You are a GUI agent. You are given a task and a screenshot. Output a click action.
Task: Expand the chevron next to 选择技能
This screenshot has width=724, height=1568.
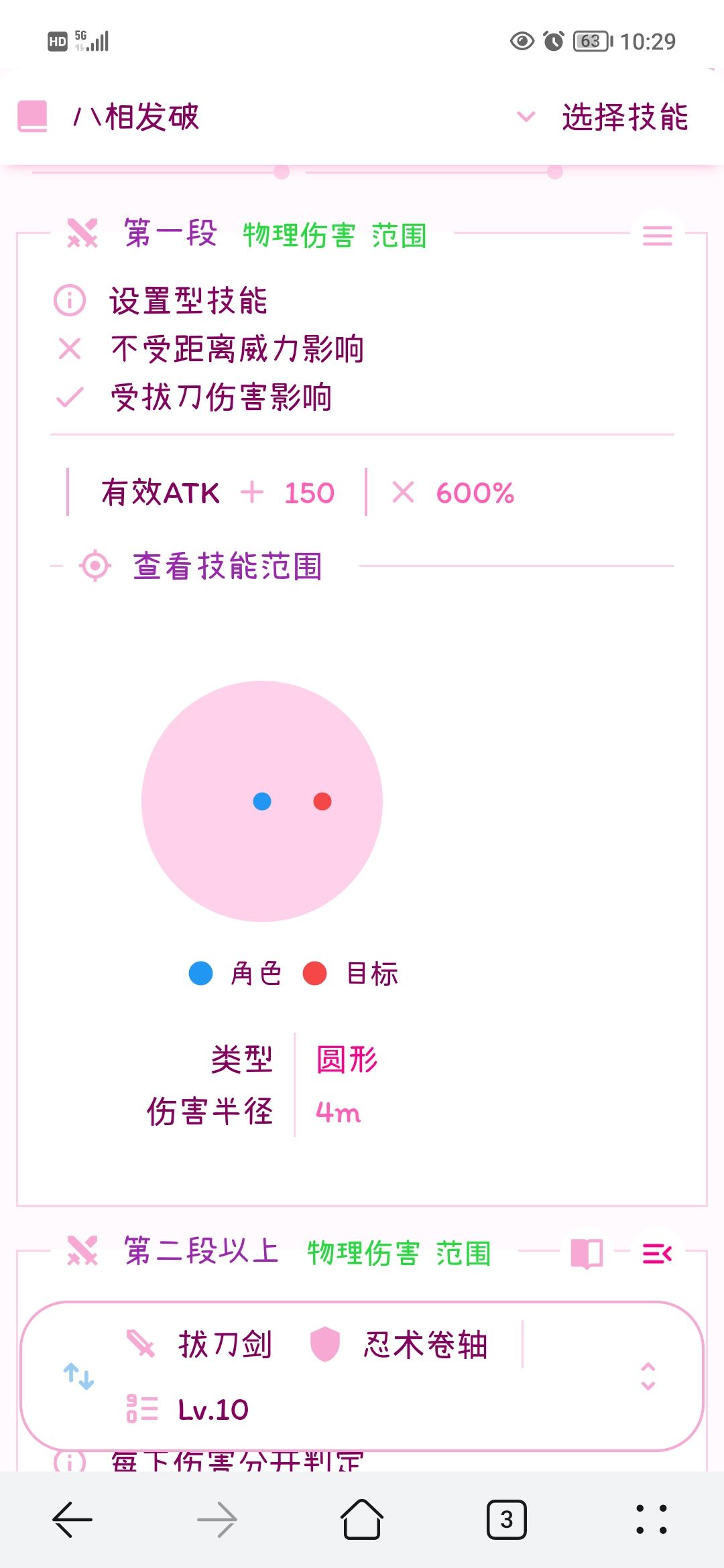pos(526,117)
